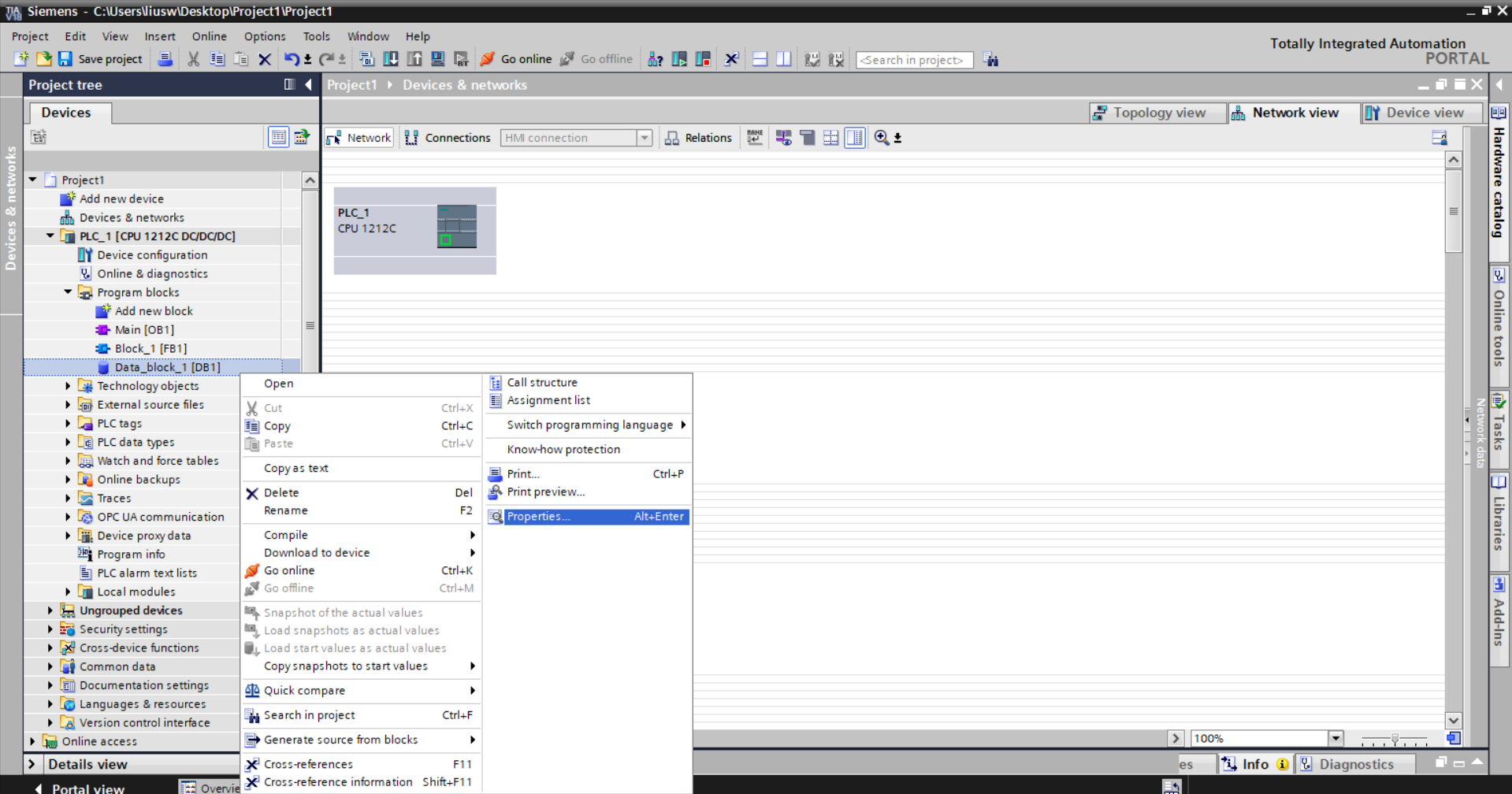Open the Online menu in menu bar
1512x794 pixels.
pos(209,36)
